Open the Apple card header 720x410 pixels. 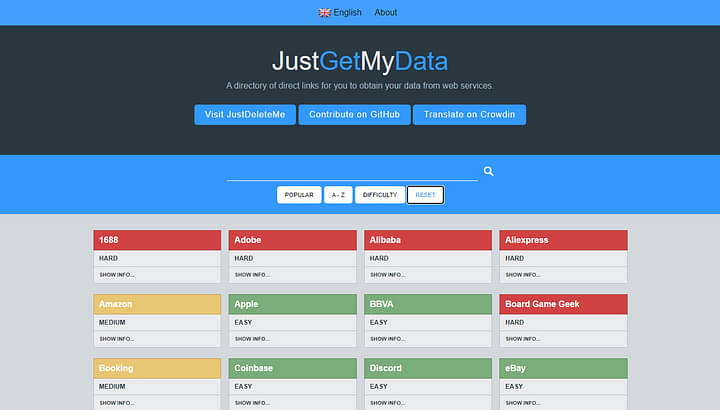292,304
